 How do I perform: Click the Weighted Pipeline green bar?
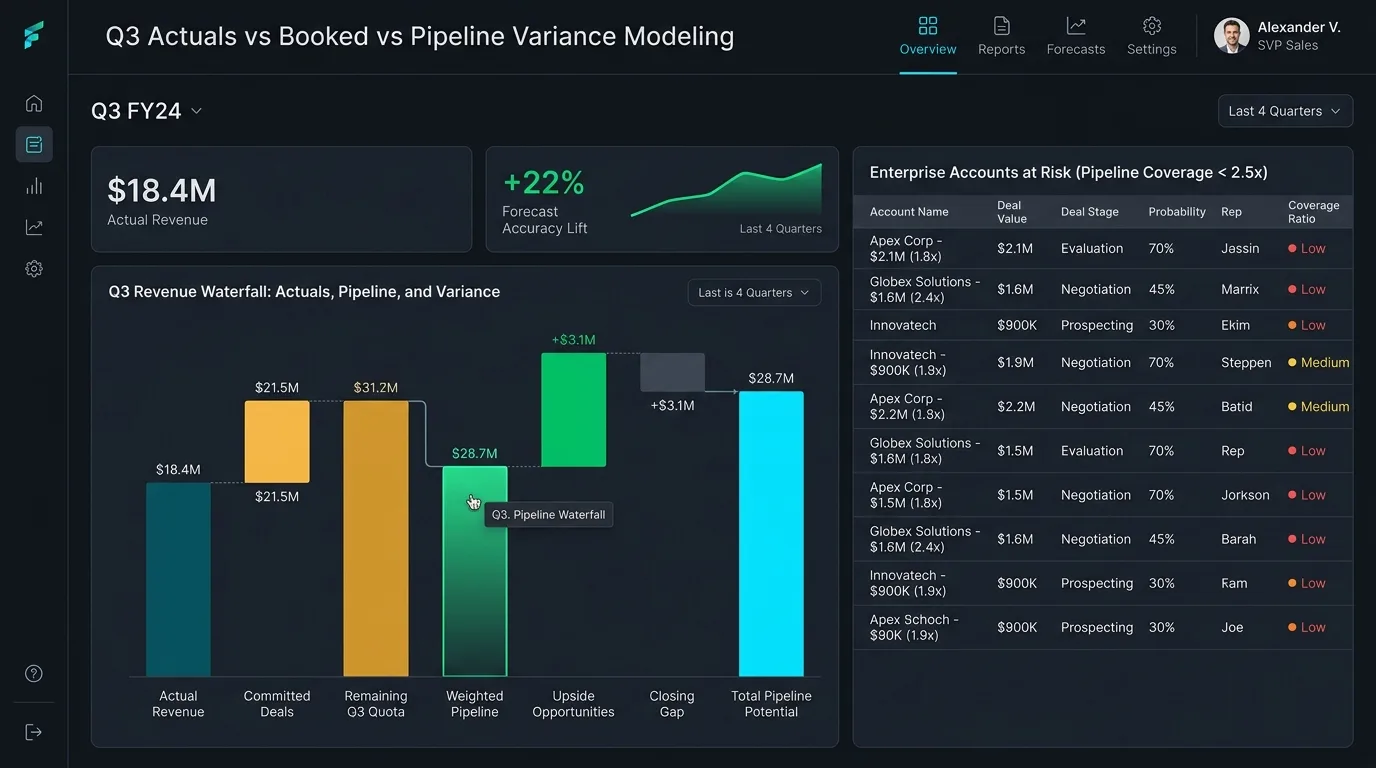475,572
